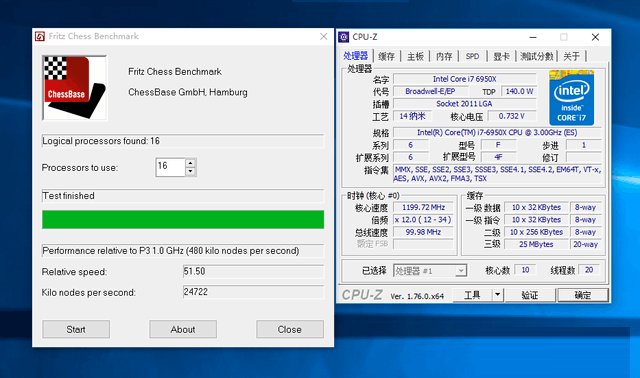This screenshot has width=640, height=378.
Task: Click the CPU name Intel Core i7 6950X
Action: 464,79
